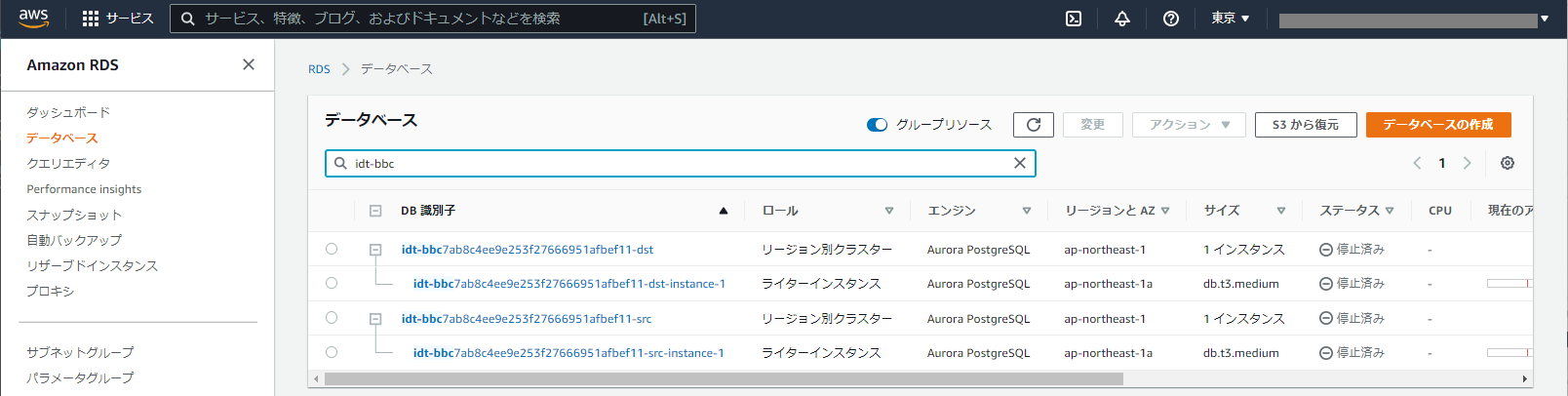Click the src-instance-1 activity bar

pos(1509,352)
